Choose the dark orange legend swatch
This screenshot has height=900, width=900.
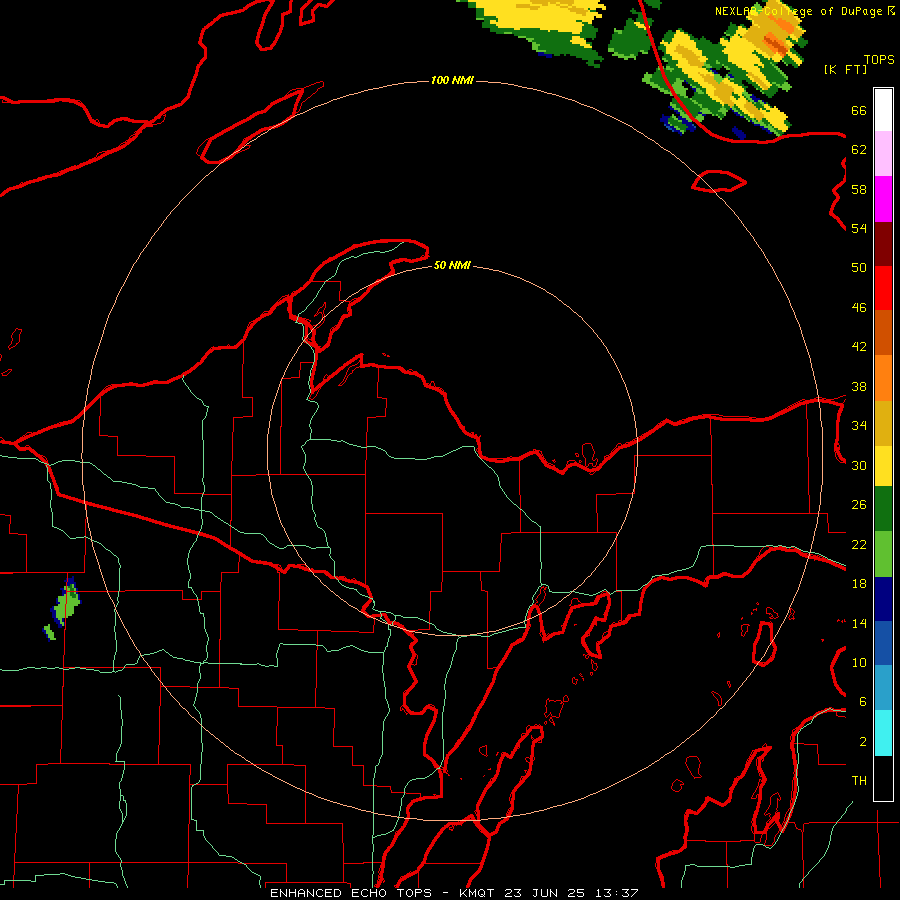point(883,332)
